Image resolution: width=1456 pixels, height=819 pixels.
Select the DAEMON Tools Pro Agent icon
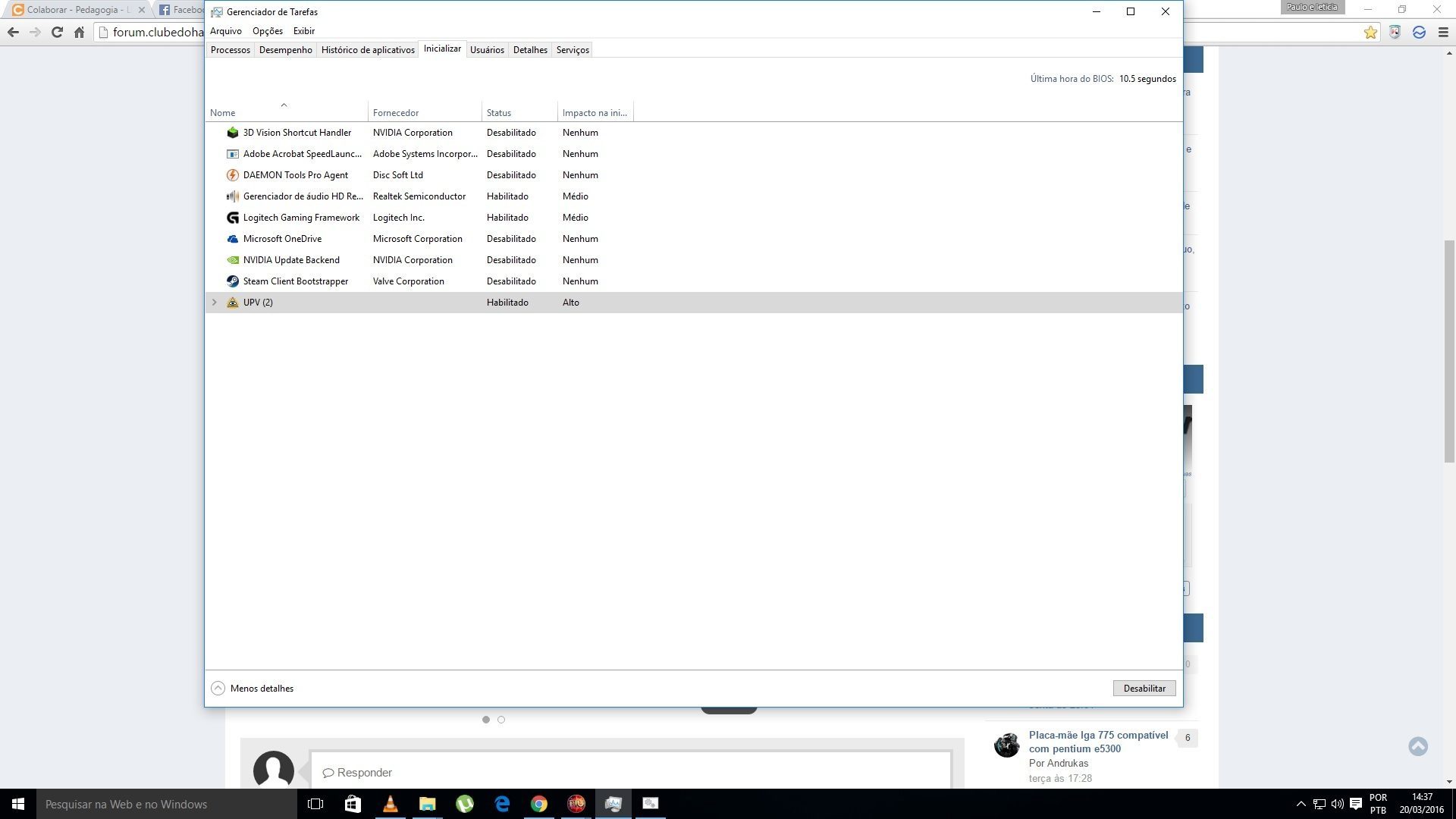tap(233, 175)
